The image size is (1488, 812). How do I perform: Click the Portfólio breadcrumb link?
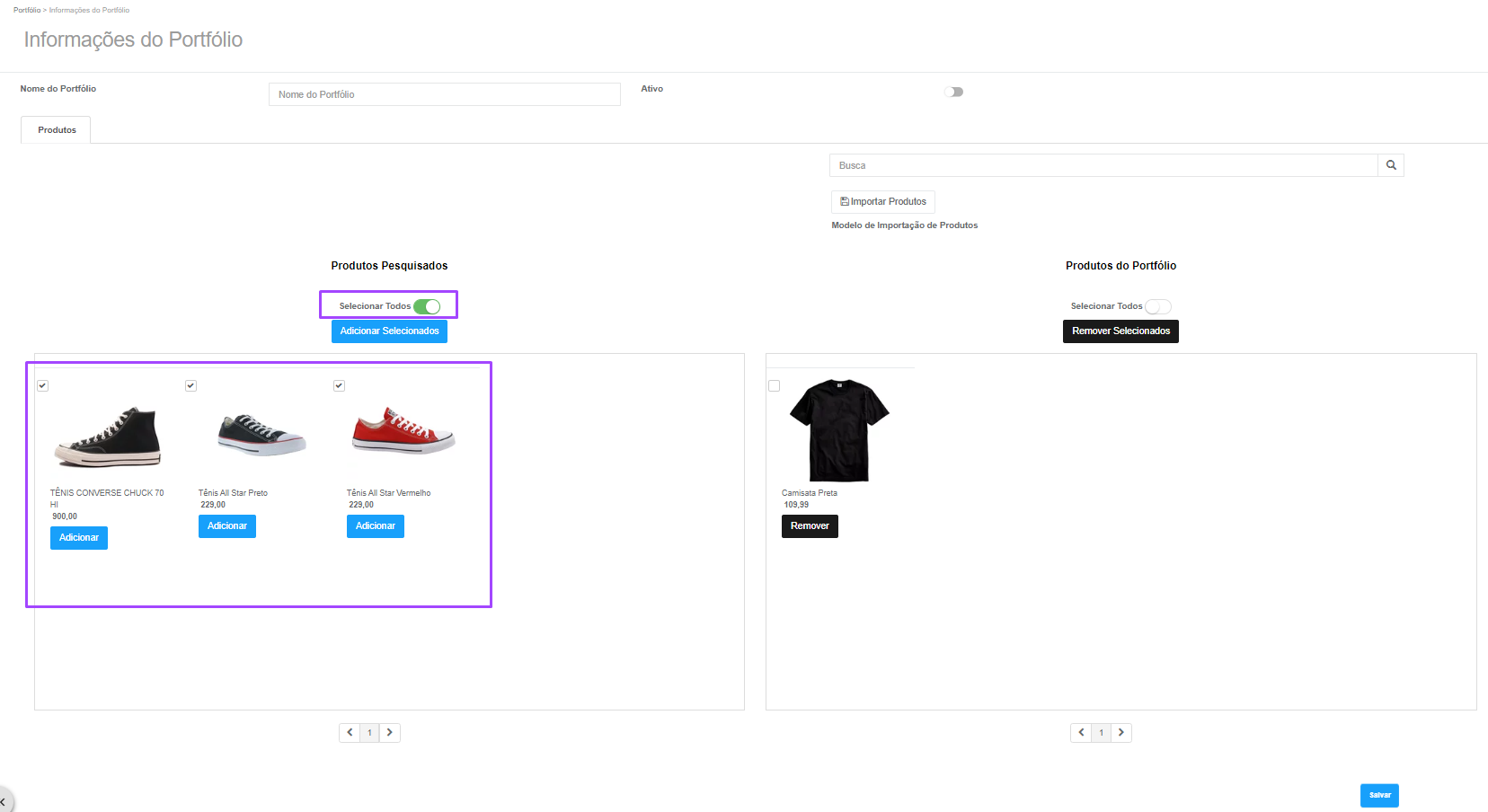tap(27, 10)
